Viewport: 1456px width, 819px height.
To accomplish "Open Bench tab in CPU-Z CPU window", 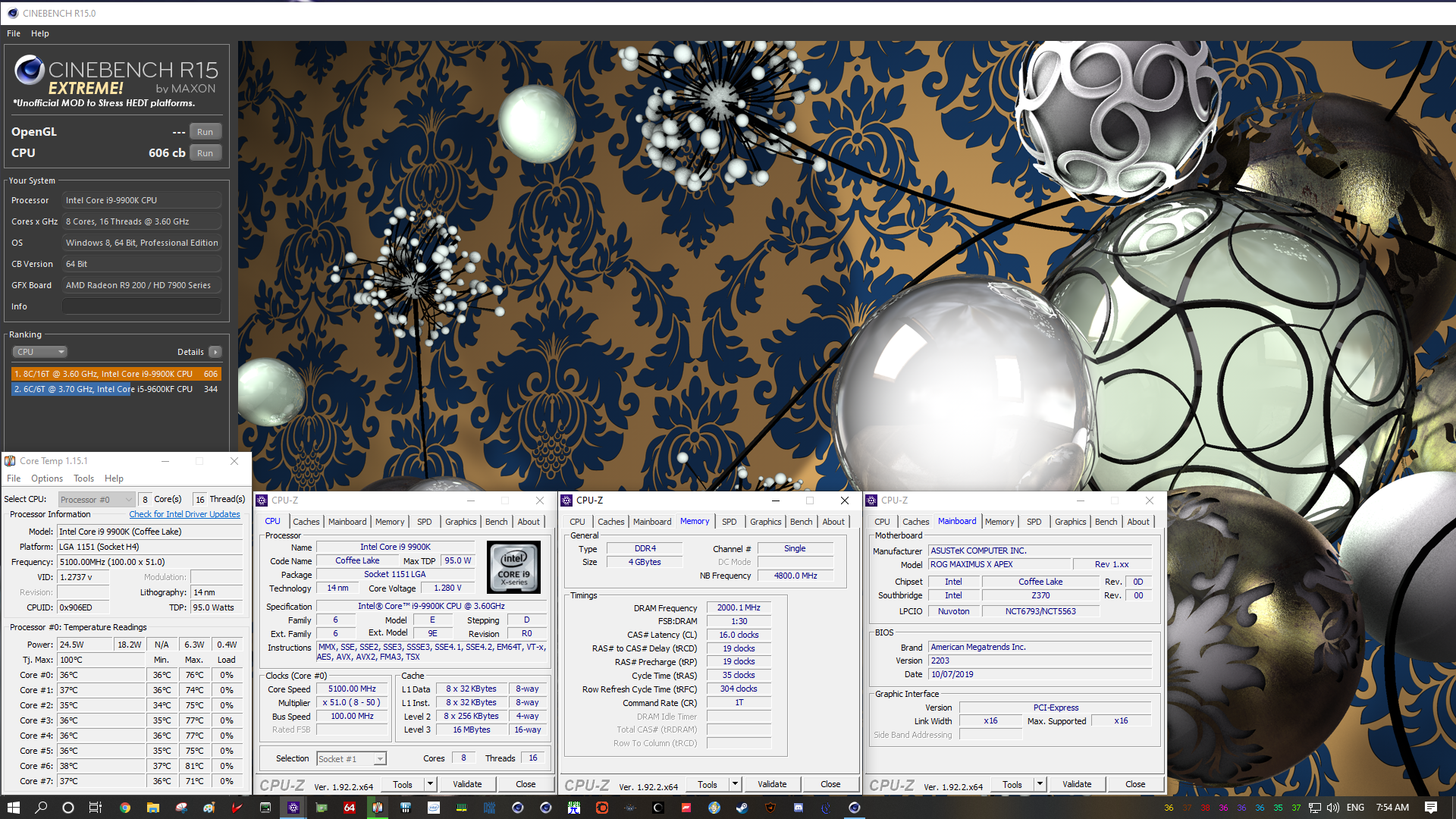I will coord(497,522).
